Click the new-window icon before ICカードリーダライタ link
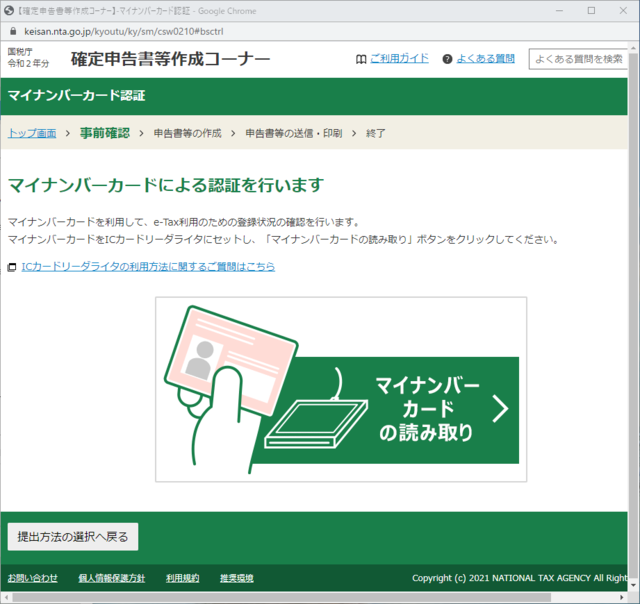 pos(12,267)
